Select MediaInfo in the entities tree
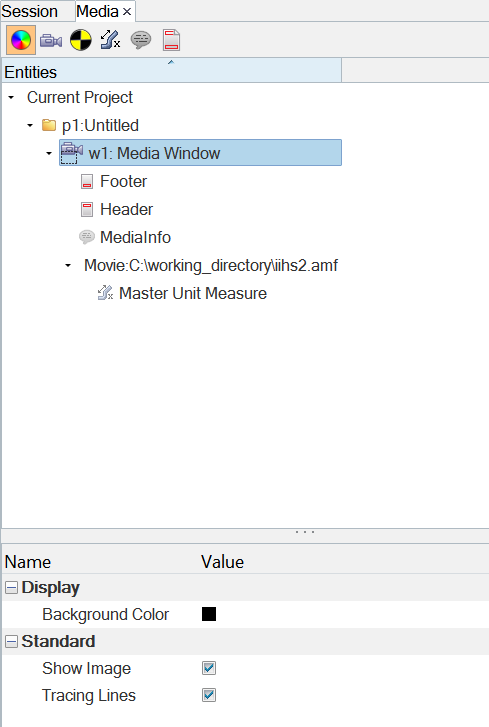This screenshot has height=727, width=489. (135, 237)
